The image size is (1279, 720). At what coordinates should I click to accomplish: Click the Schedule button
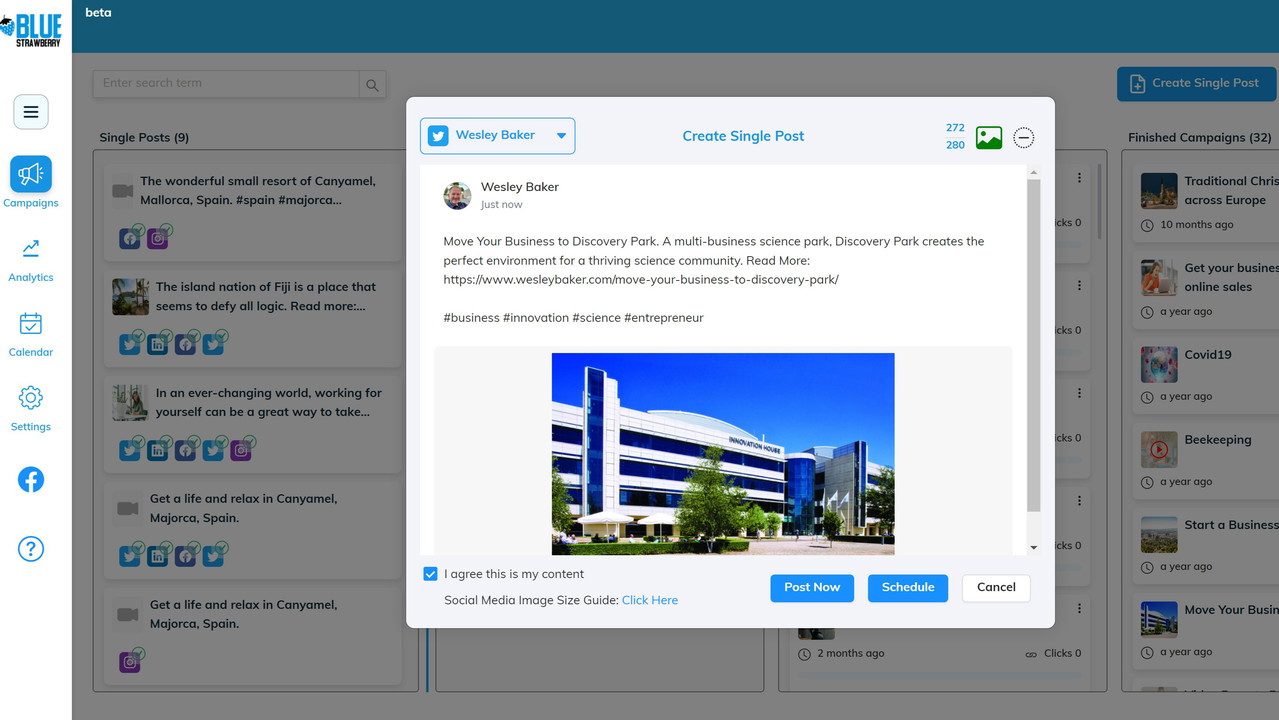pos(907,588)
